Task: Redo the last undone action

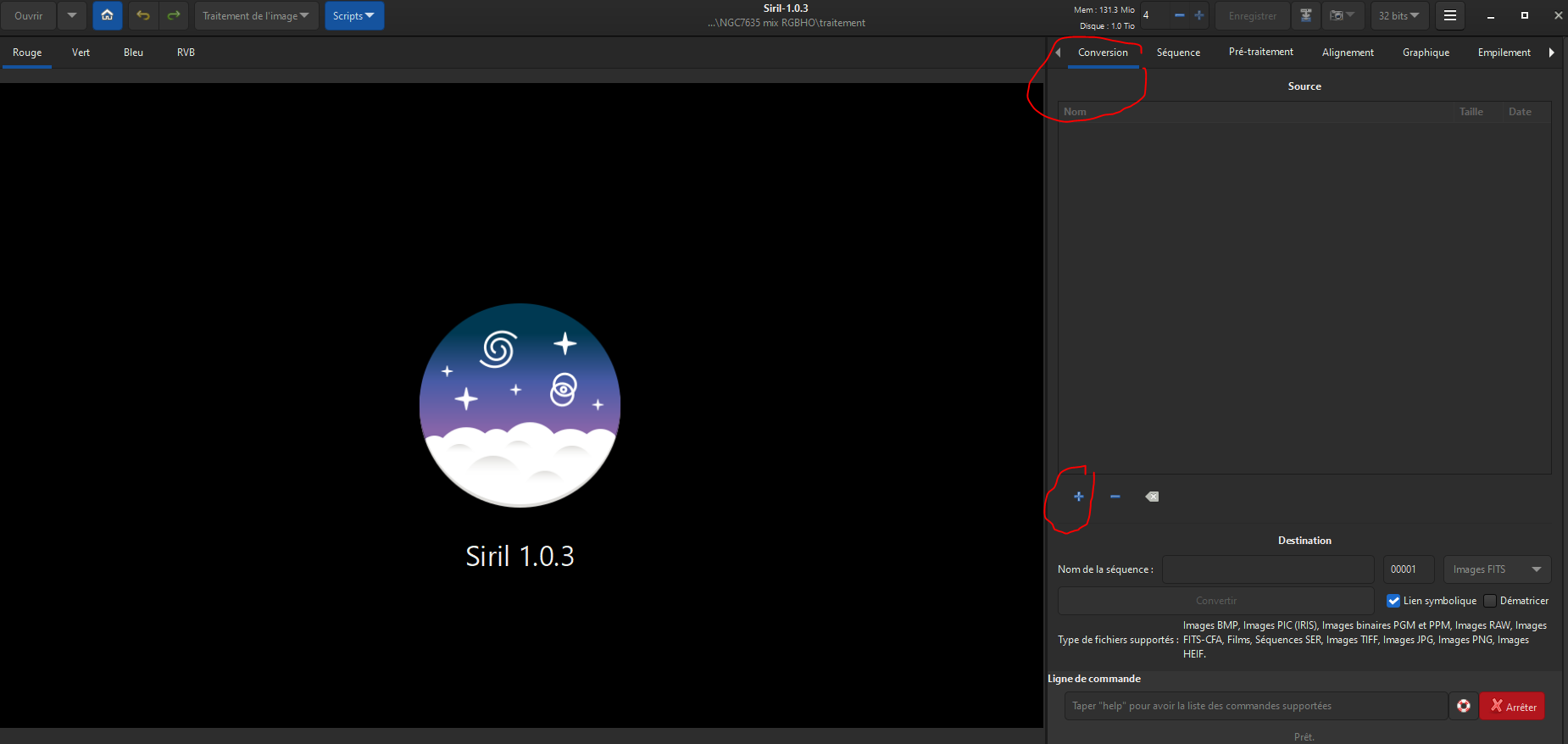Action: (174, 15)
